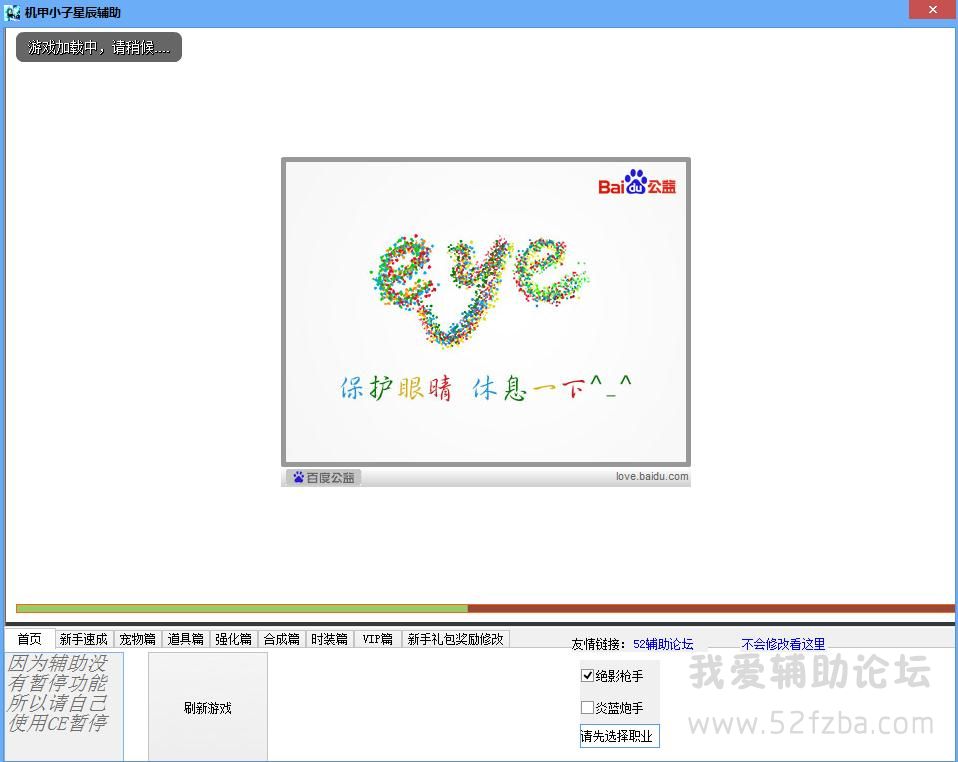This screenshot has height=762, width=958.
Task: Click the Baidu 公益 paw logo
Action: [637, 183]
